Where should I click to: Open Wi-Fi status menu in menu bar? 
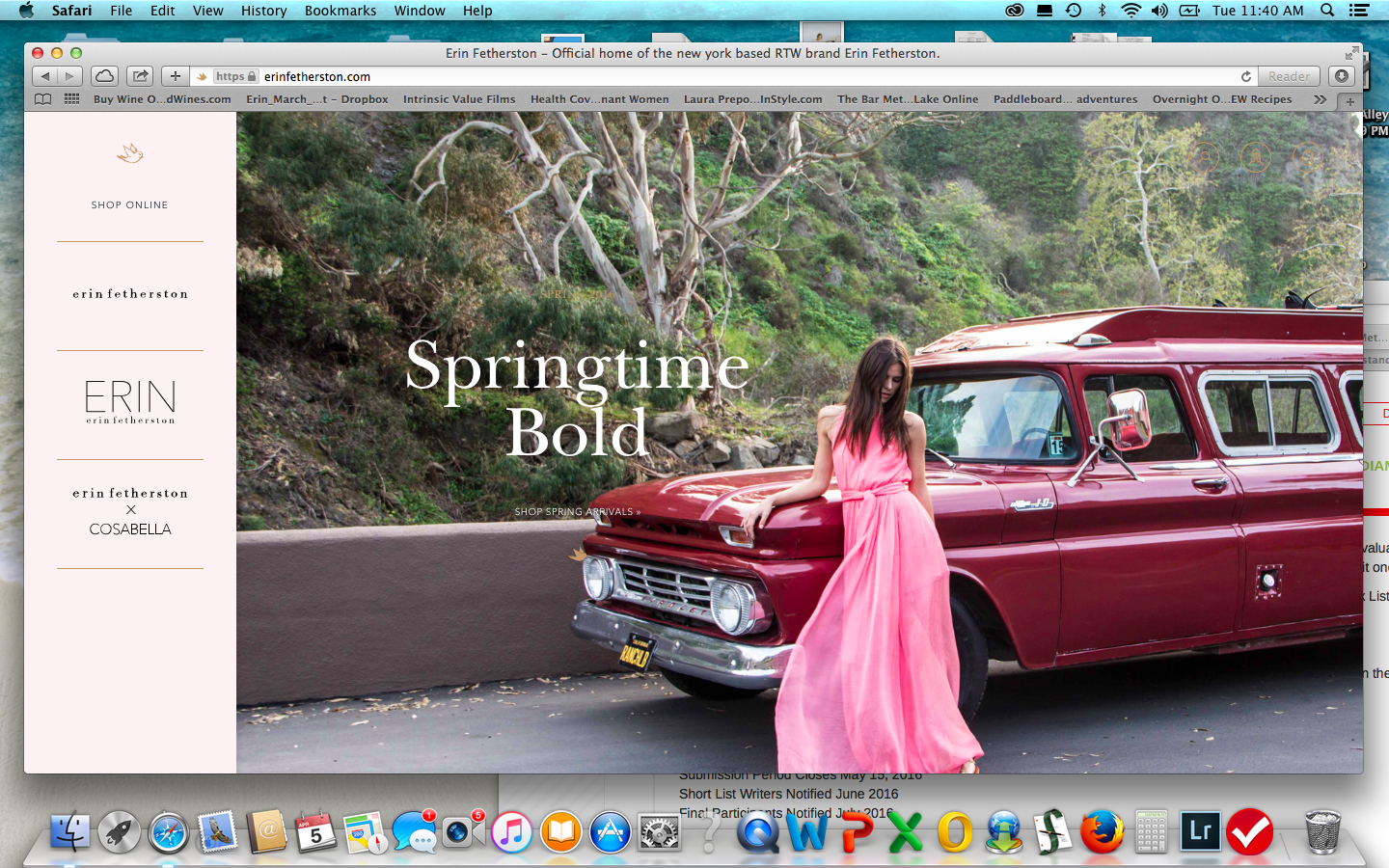pyautogui.click(x=1130, y=11)
